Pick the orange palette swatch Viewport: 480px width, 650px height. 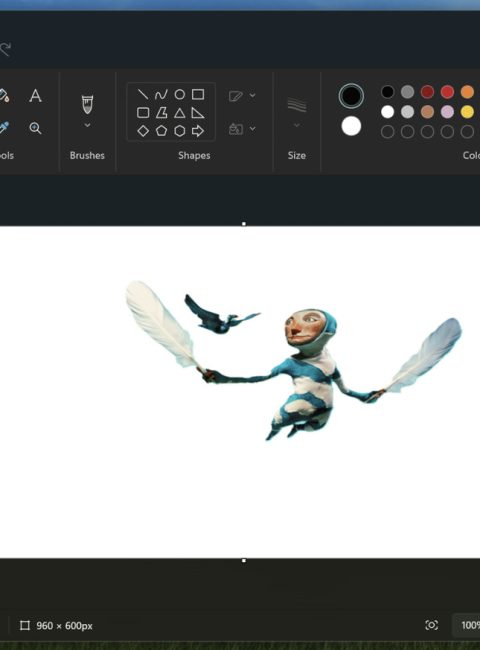[x=467, y=92]
